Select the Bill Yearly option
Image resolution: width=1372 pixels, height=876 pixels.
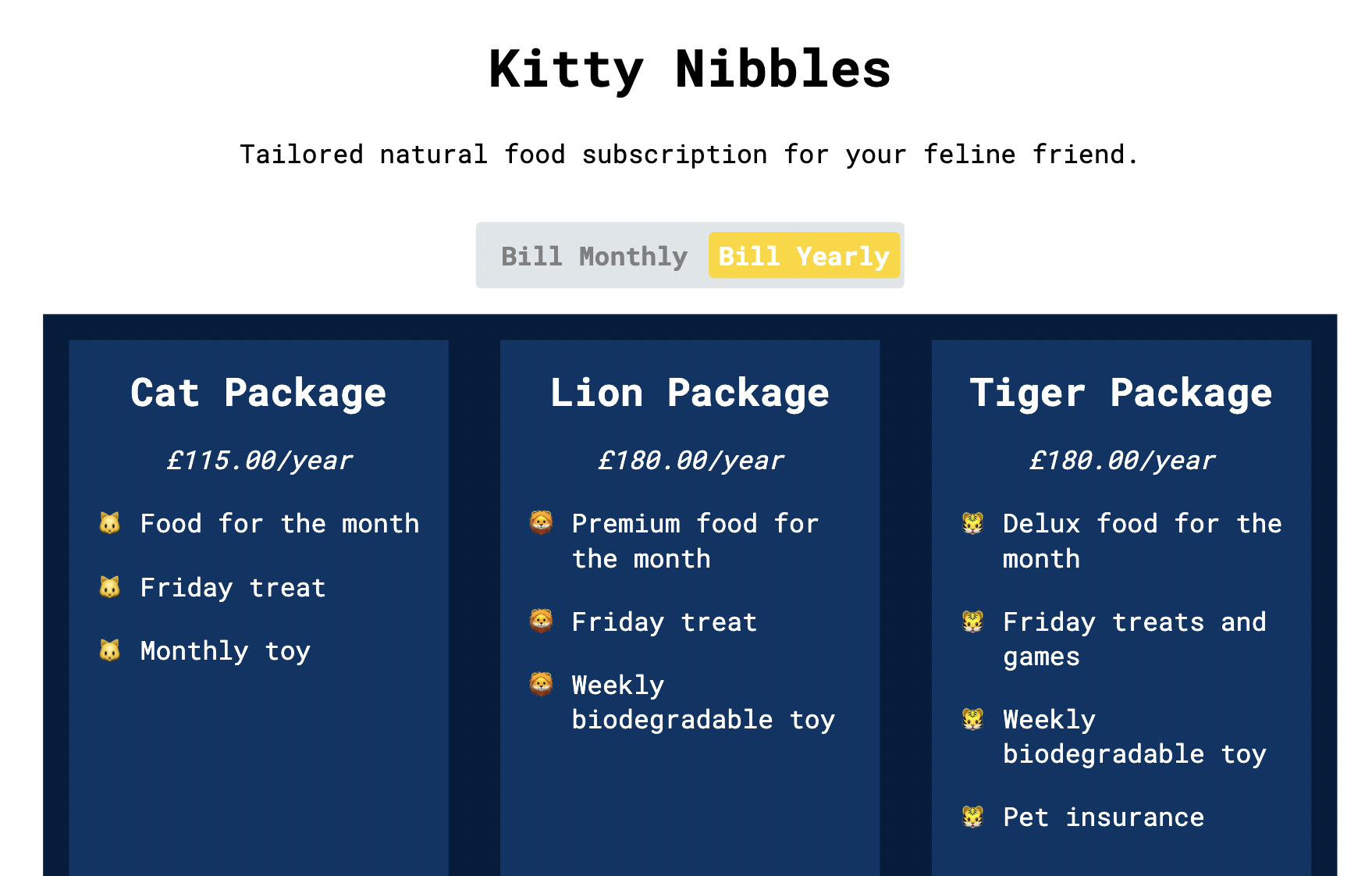point(804,256)
